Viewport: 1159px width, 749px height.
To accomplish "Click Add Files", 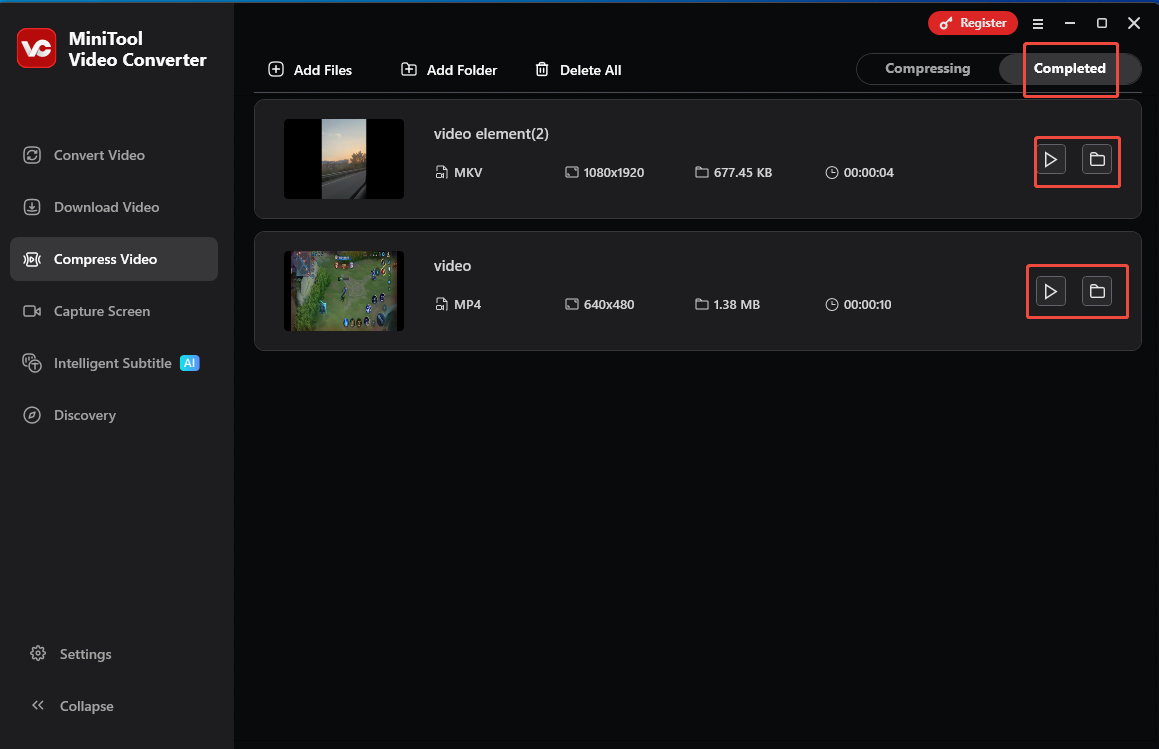I will point(310,70).
